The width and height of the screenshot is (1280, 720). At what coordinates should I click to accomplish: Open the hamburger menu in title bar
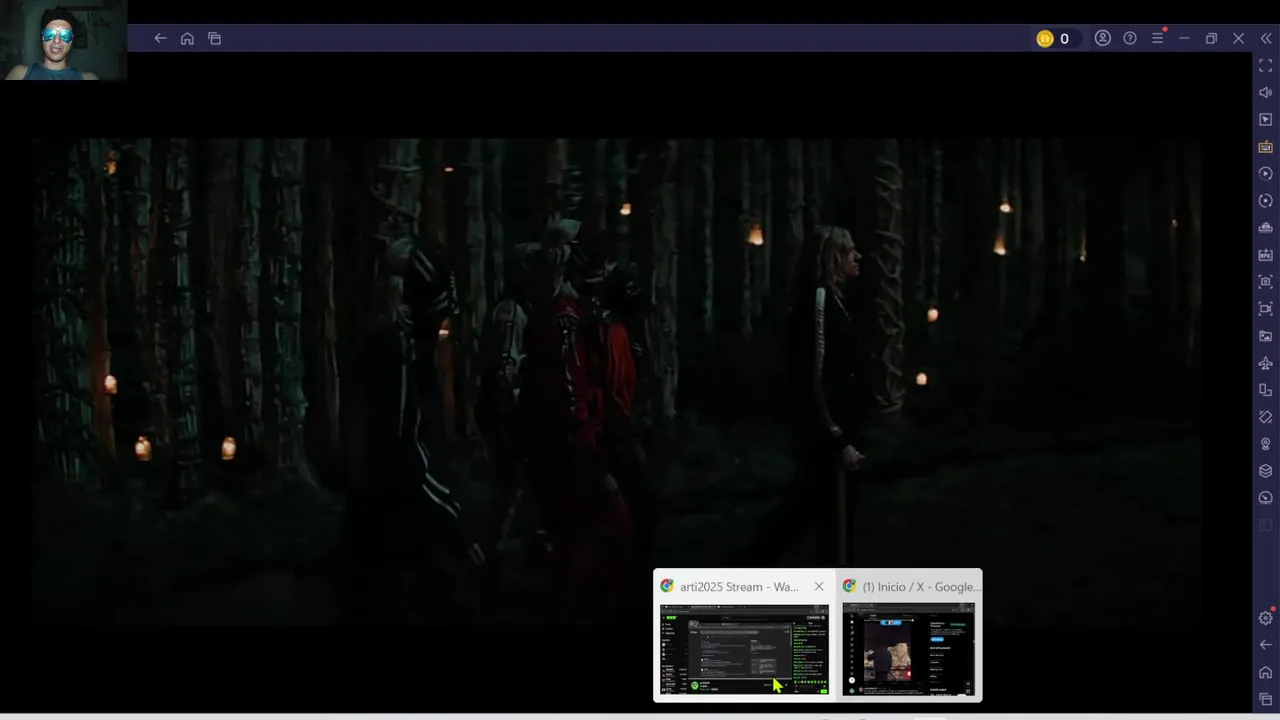pos(1158,38)
